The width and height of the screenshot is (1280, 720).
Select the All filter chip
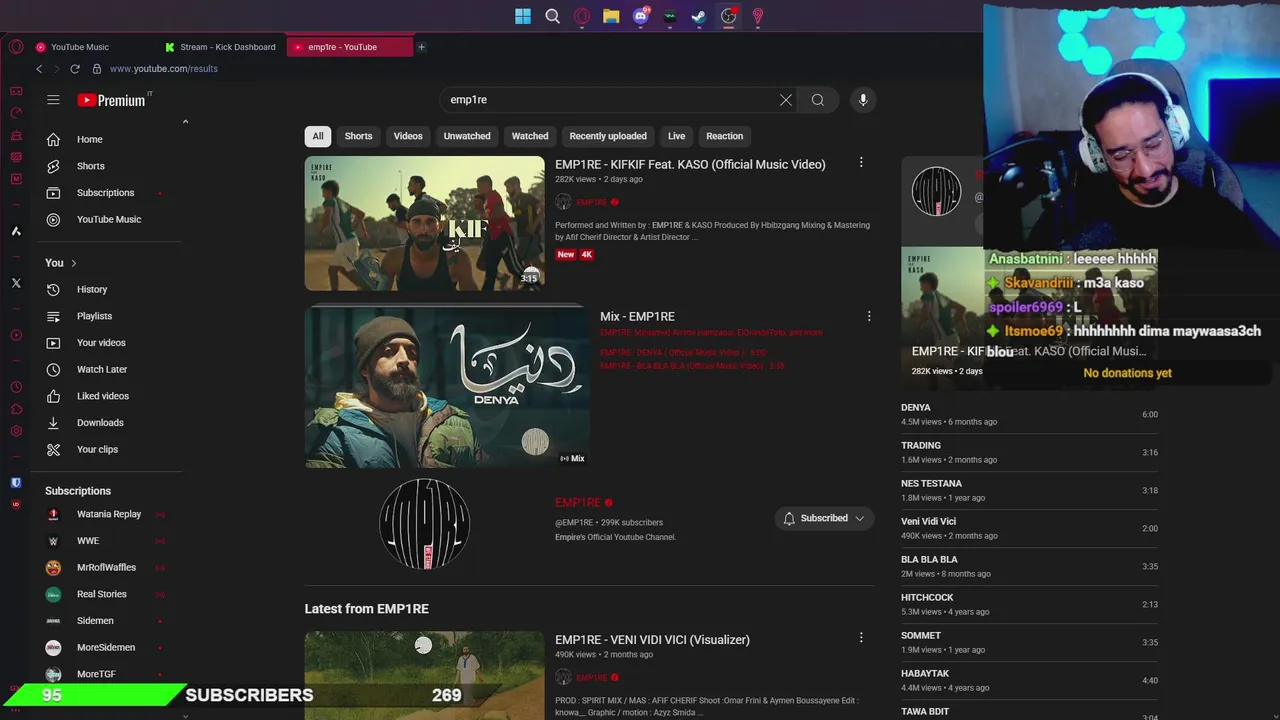click(x=318, y=136)
